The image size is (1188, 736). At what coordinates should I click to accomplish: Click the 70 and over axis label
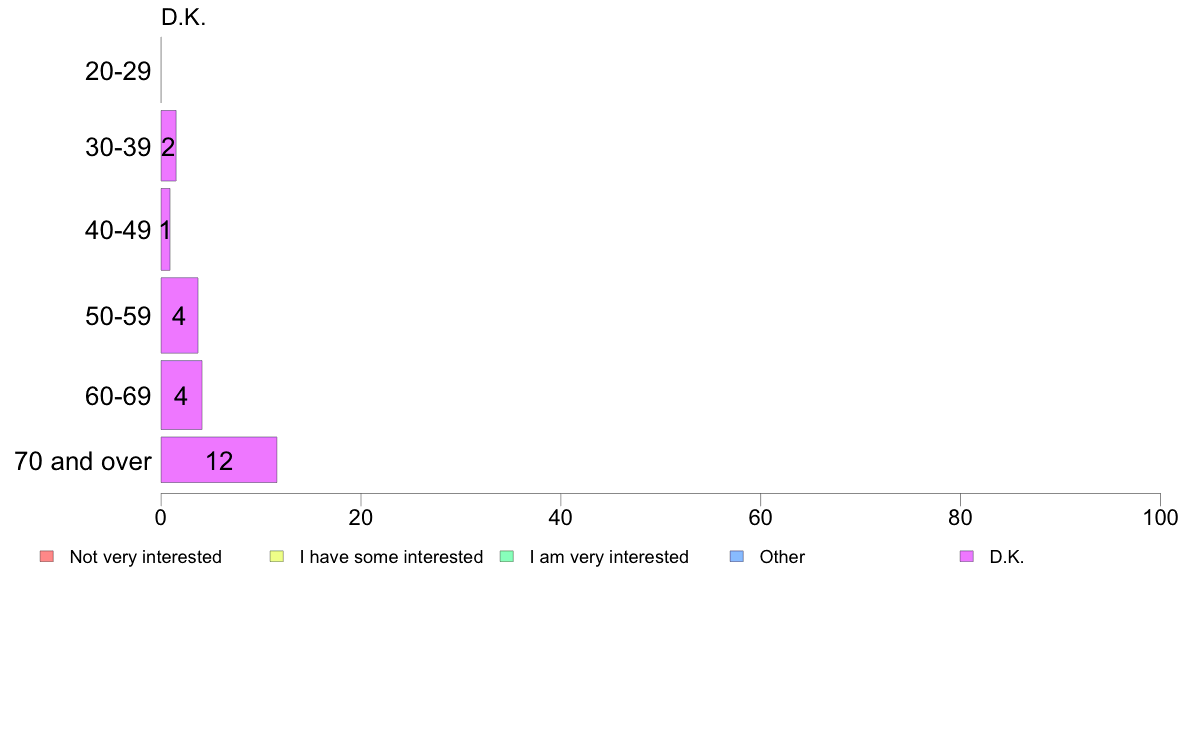click(83, 461)
